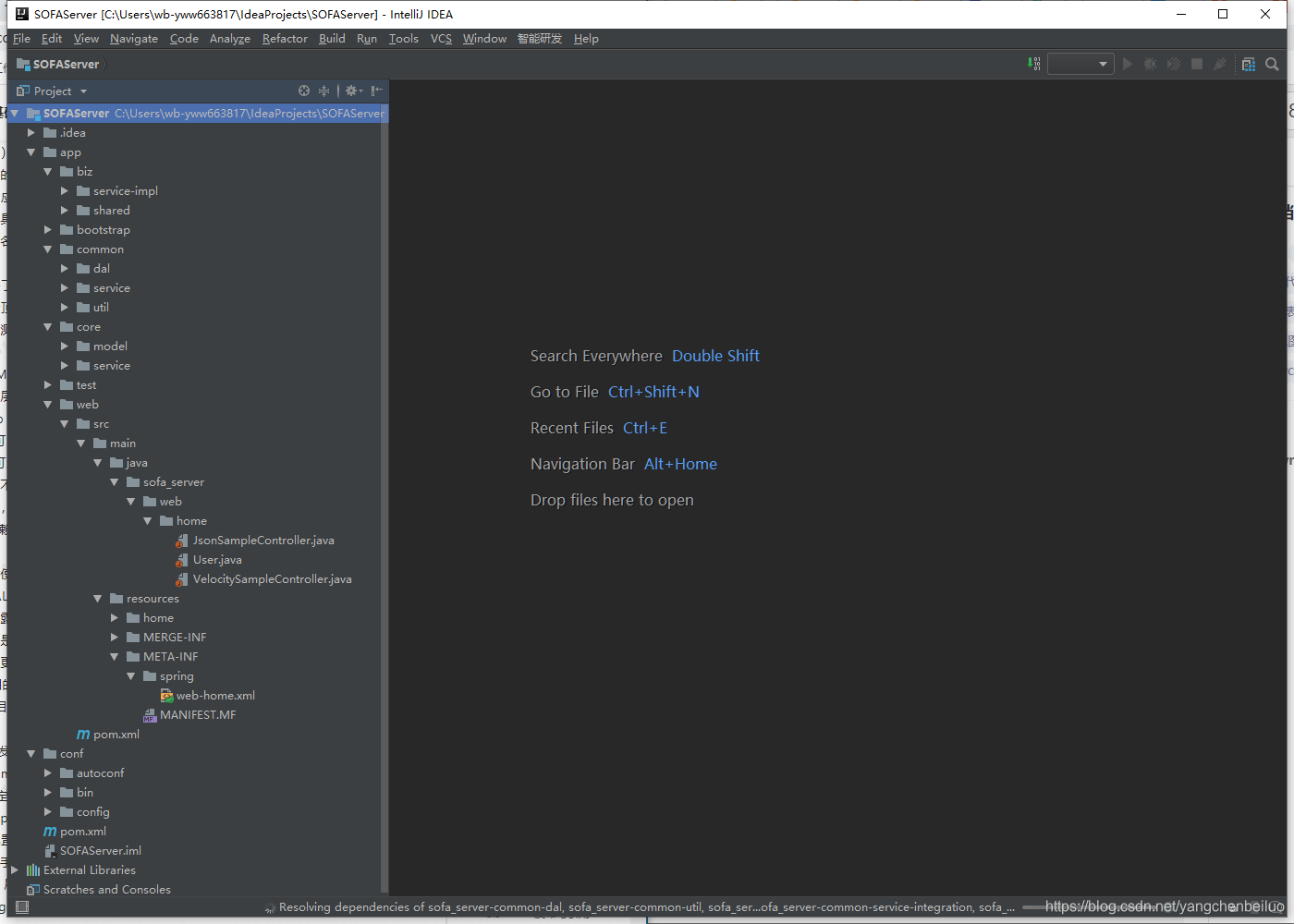
Task: Expand the MERGE-INF folder
Action: tap(114, 638)
